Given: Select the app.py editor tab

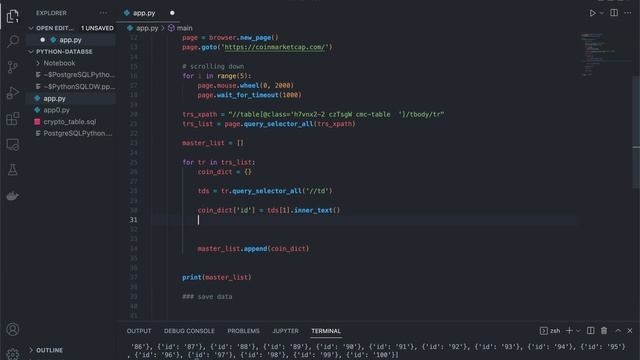Looking at the screenshot, I should [x=144, y=13].
